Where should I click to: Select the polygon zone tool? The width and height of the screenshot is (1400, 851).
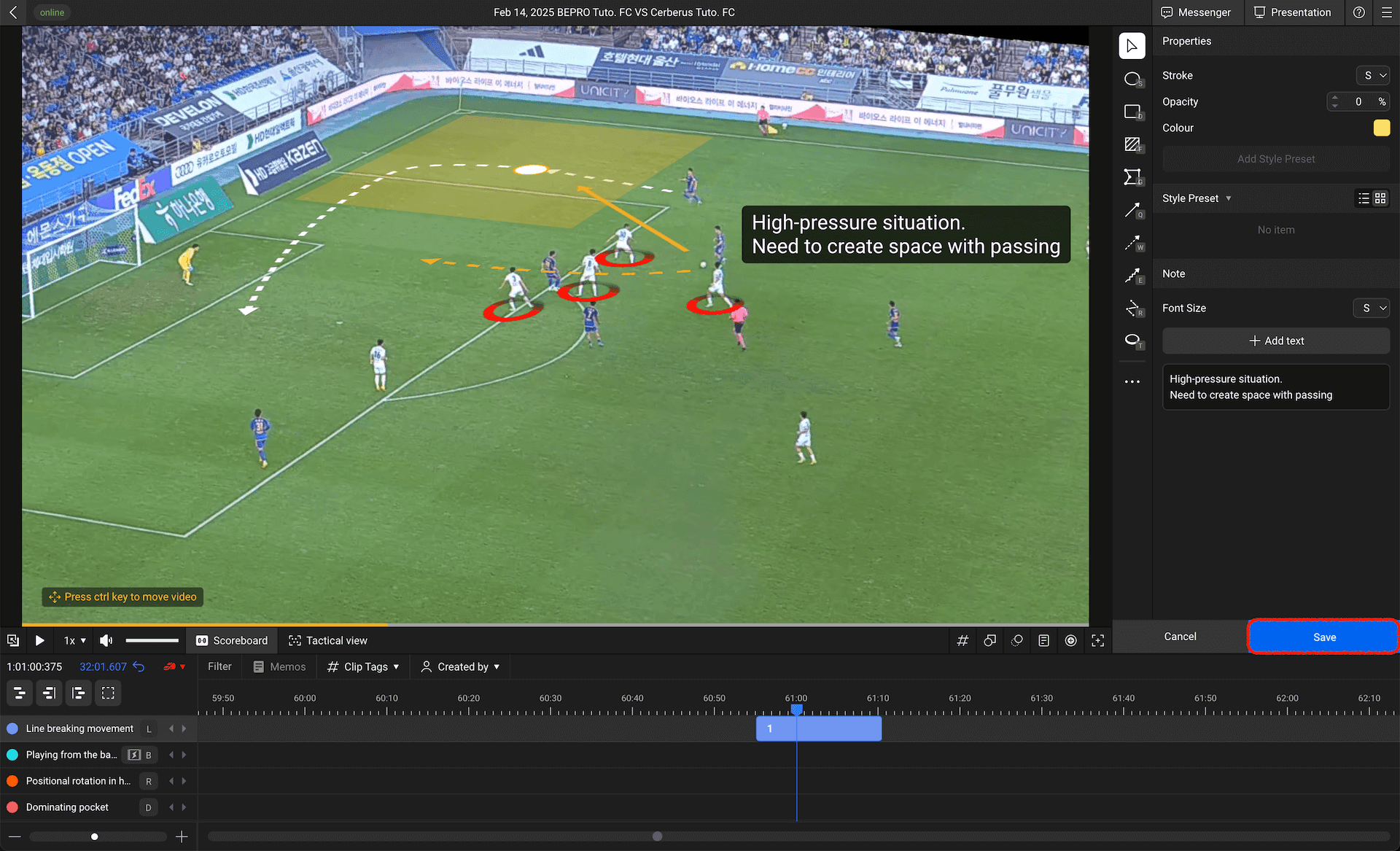(x=1132, y=177)
